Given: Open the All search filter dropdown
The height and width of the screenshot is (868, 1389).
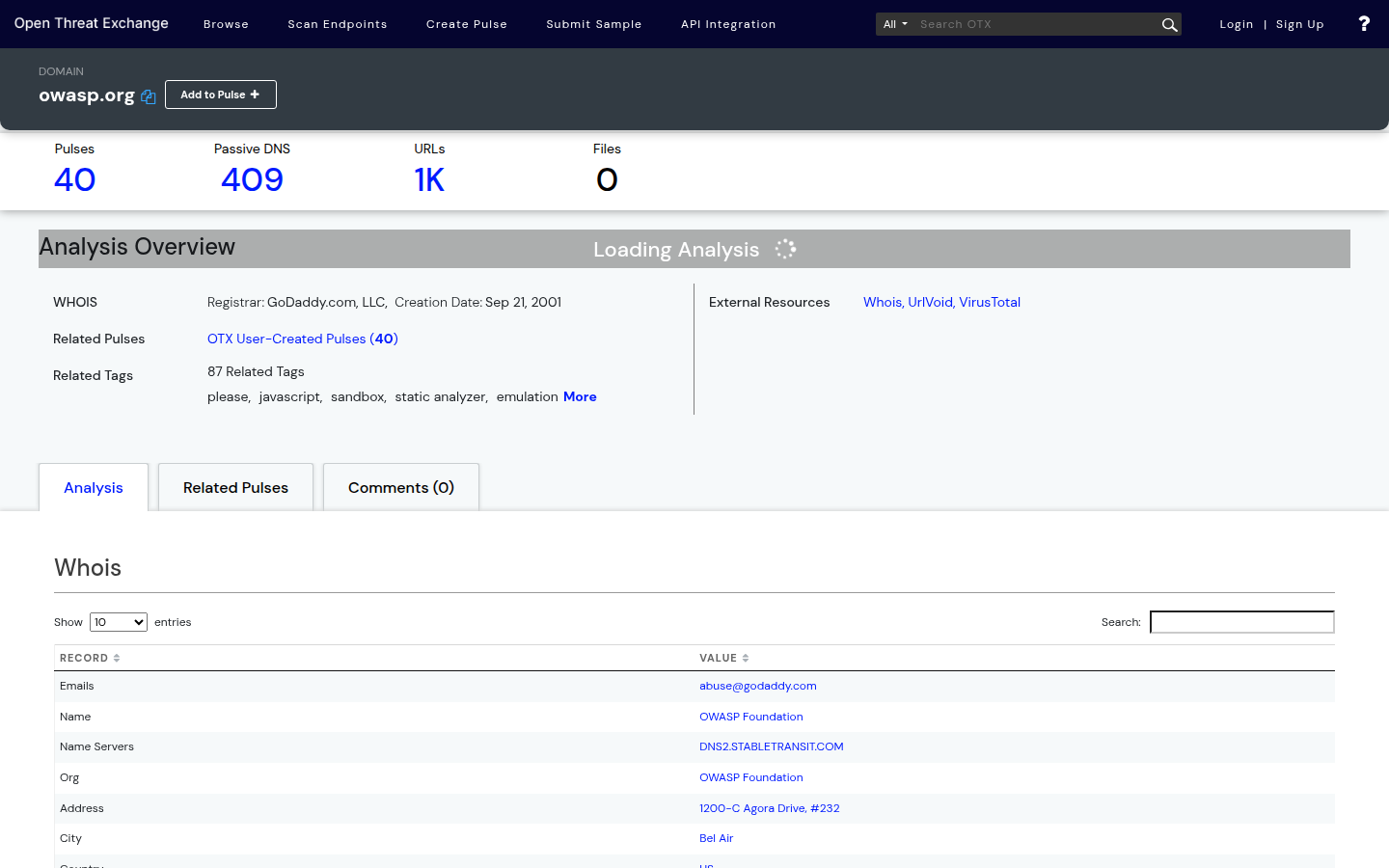Looking at the screenshot, I should click(x=895, y=24).
